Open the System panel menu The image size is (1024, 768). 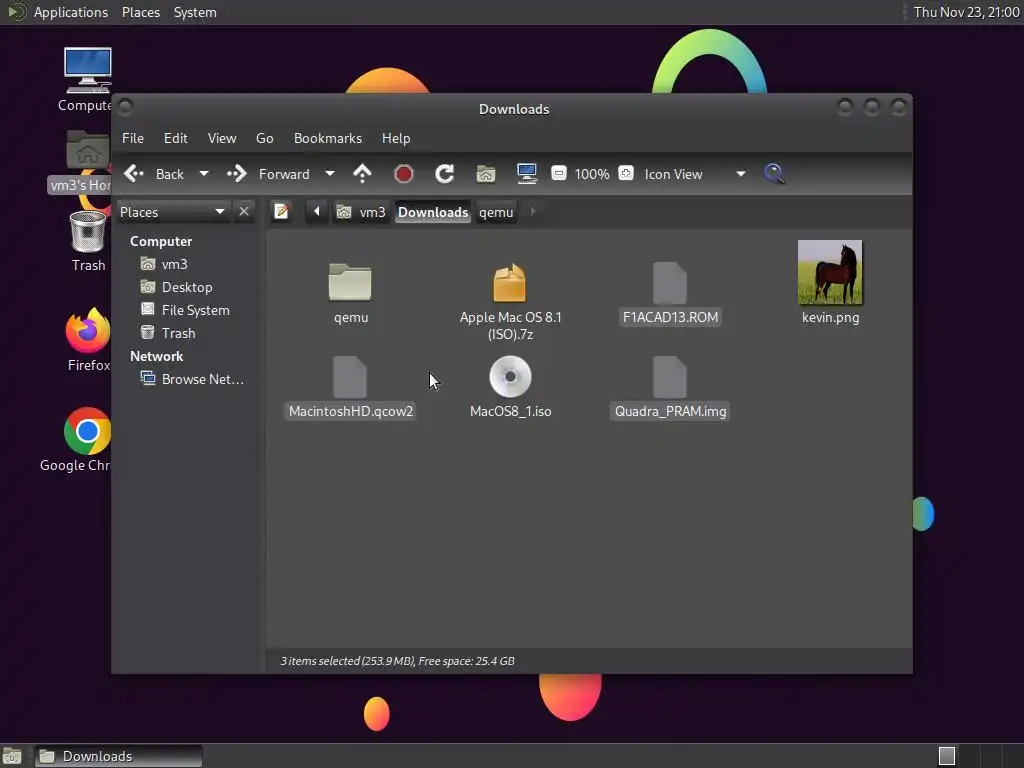pos(195,12)
